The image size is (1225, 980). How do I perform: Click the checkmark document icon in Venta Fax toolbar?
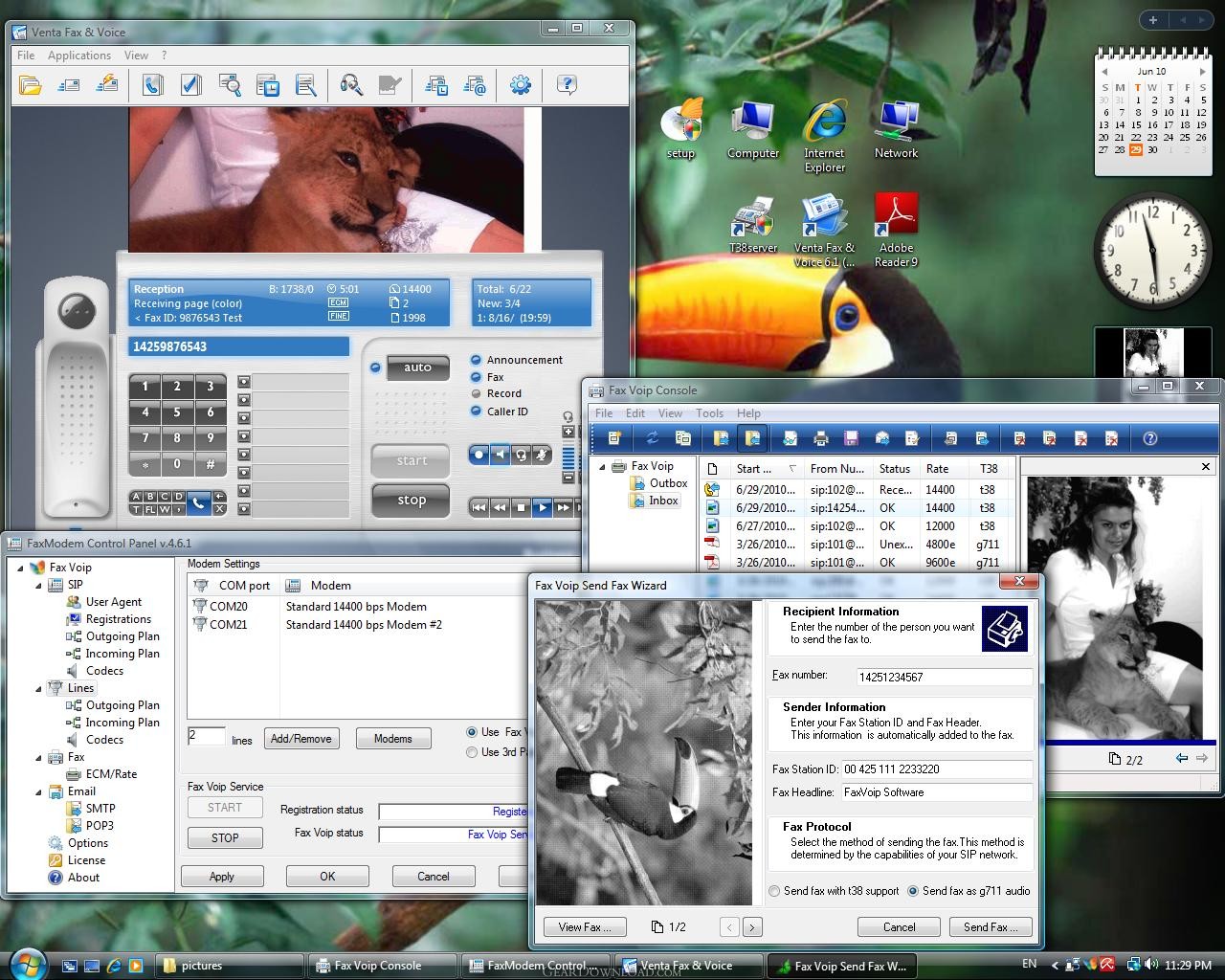(190, 85)
